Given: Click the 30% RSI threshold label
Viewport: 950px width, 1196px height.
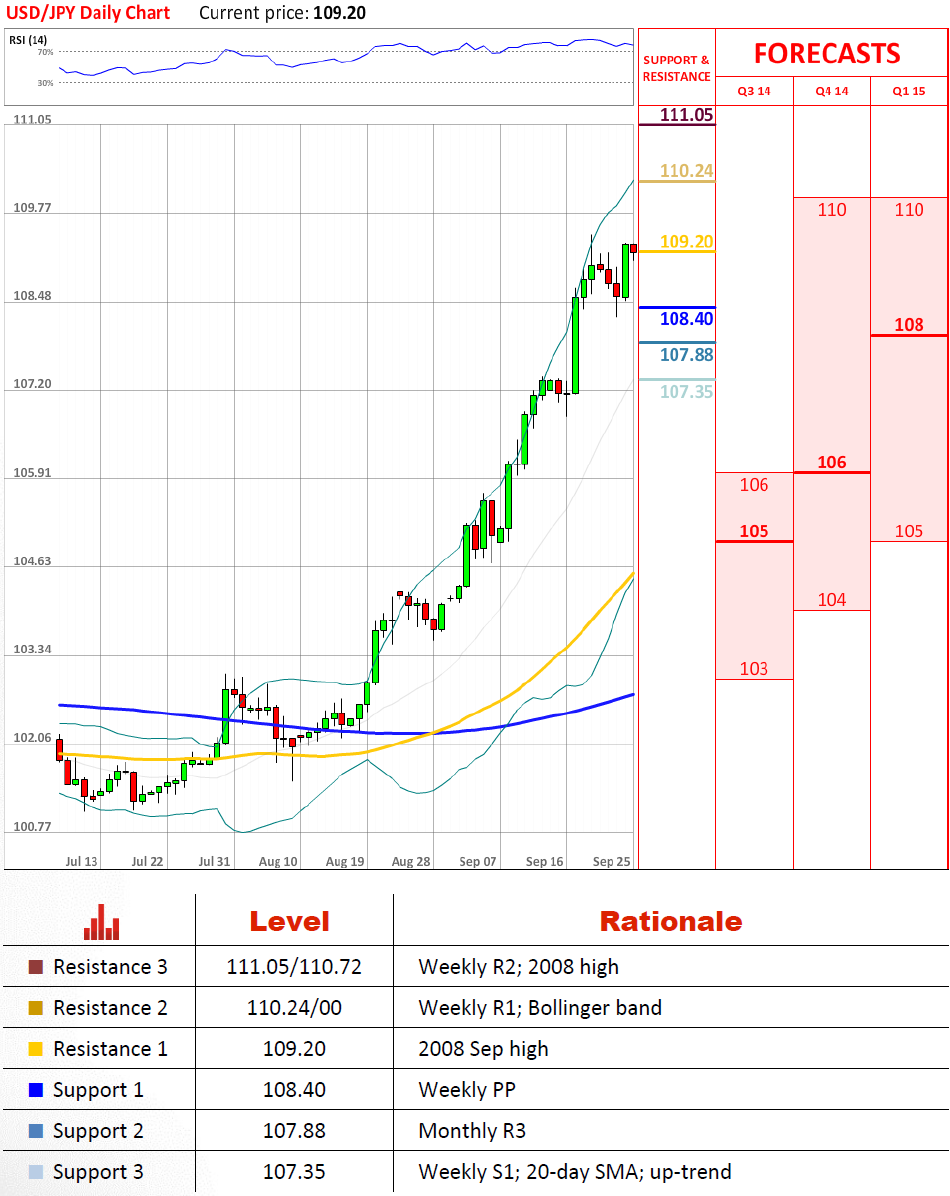Looking at the screenshot, I should click(x=46, y=82).
